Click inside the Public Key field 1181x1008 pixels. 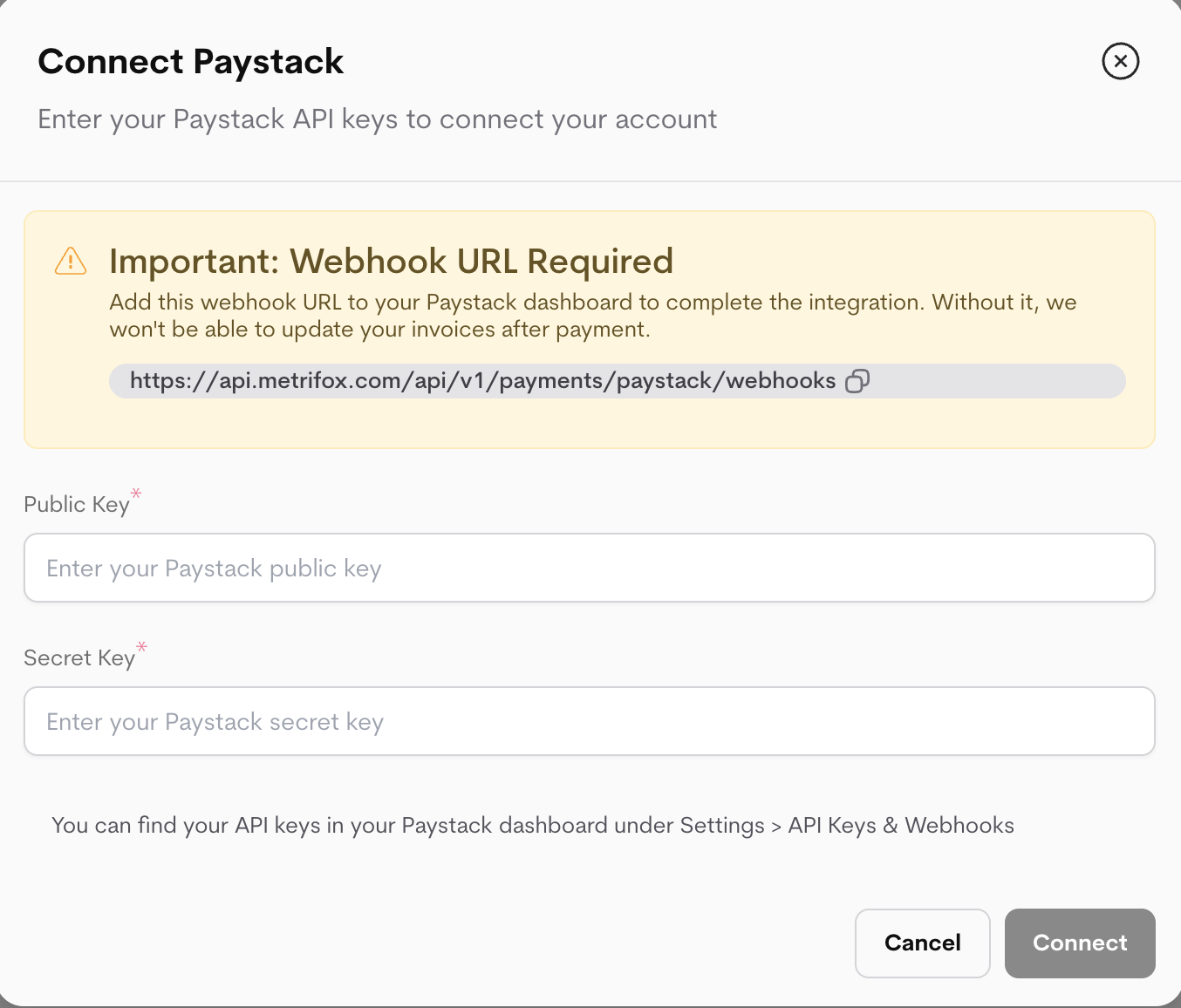coord(589,568)
